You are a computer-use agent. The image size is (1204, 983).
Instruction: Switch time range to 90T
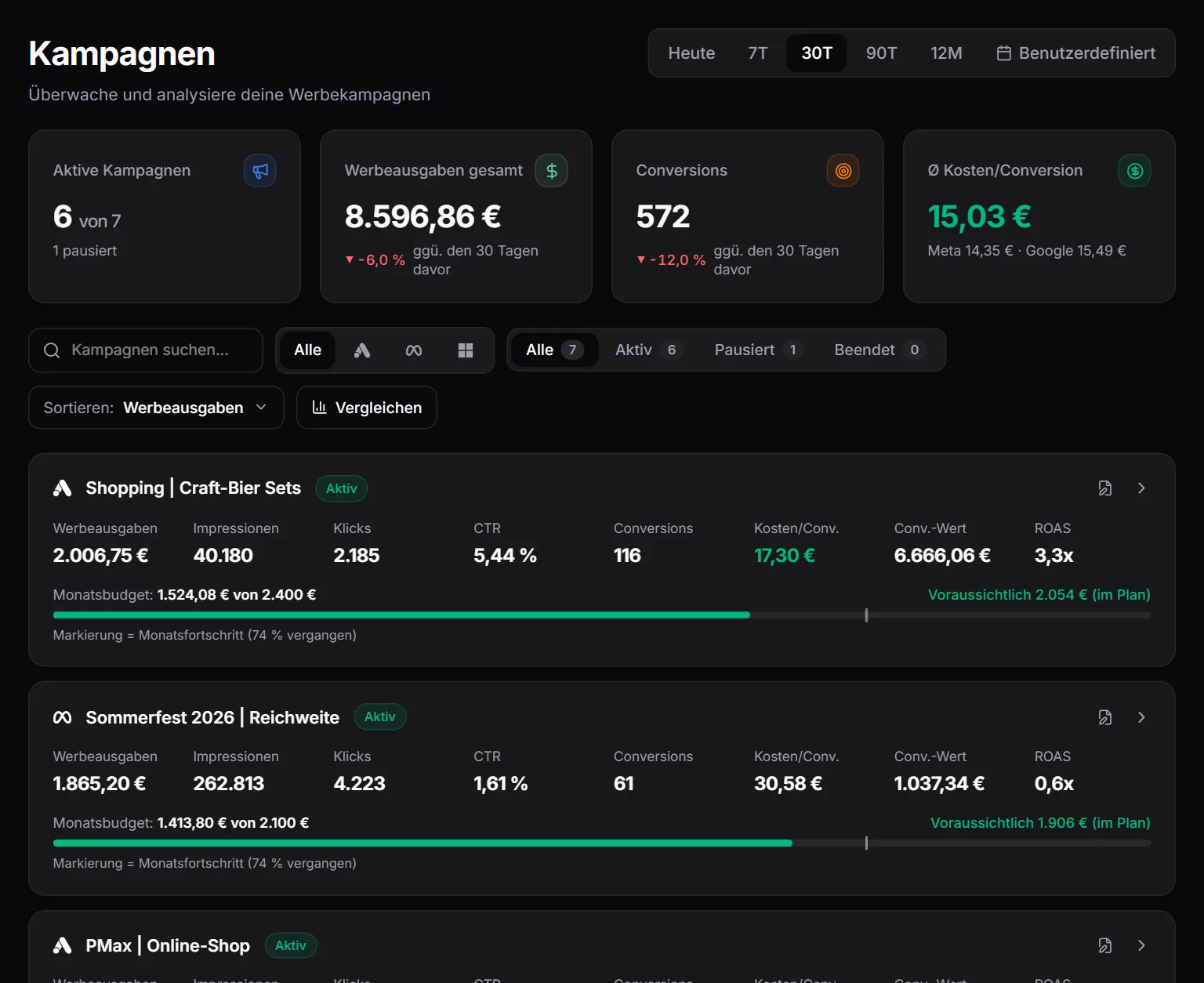(x=882, y=53)
